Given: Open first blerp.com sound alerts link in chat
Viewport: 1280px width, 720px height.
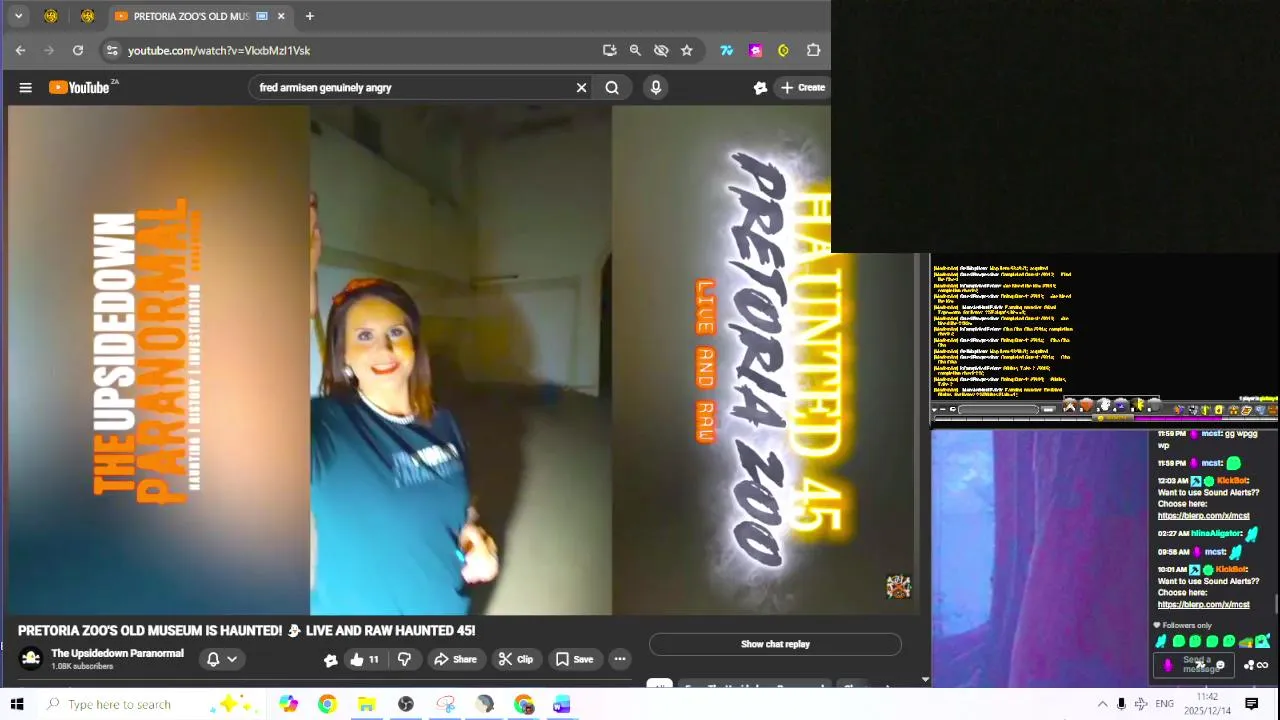Looking at the screenshot, I should coord(1203,516).
